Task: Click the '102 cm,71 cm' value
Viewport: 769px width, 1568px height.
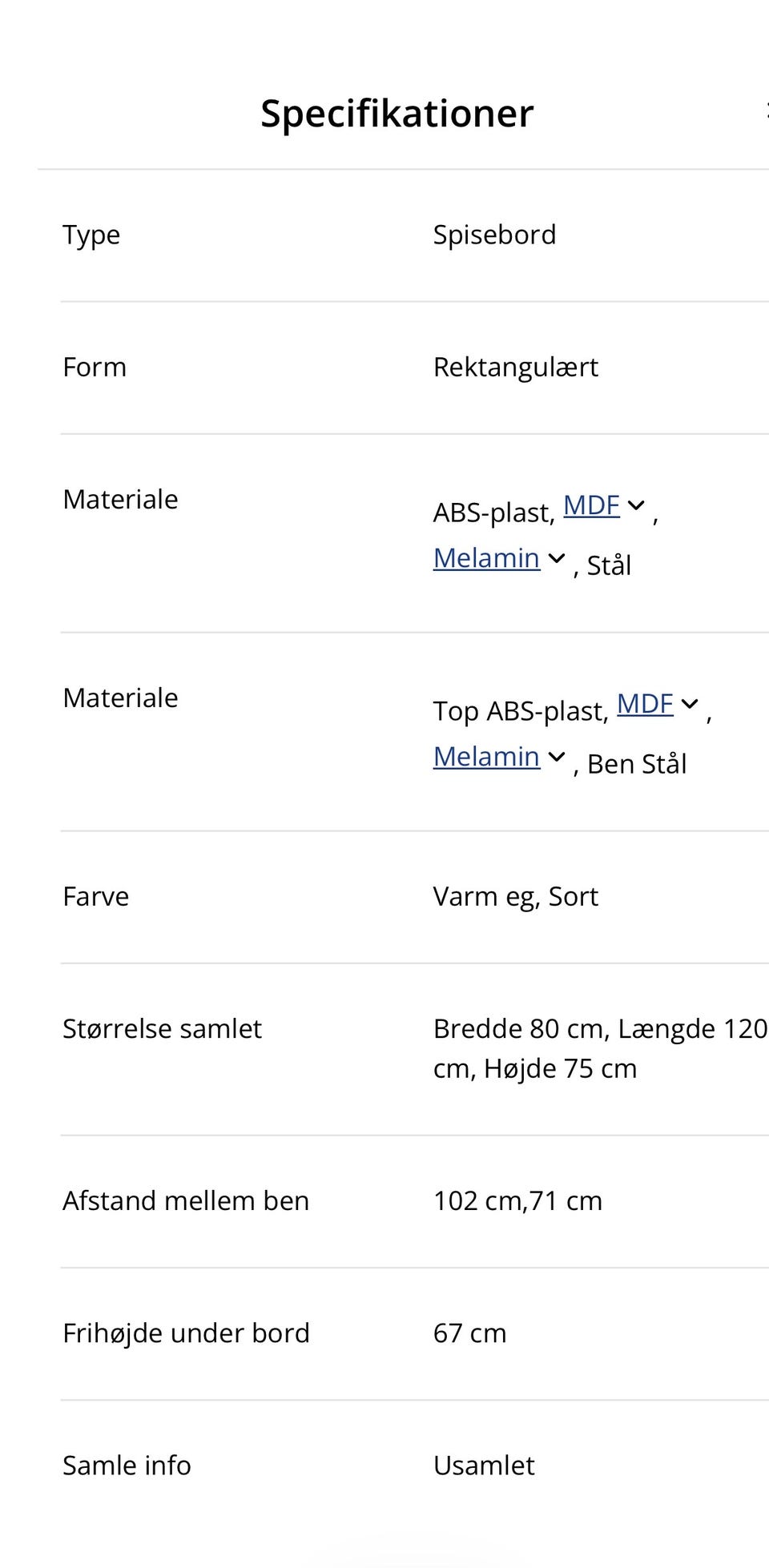Action: point(517,1200)
